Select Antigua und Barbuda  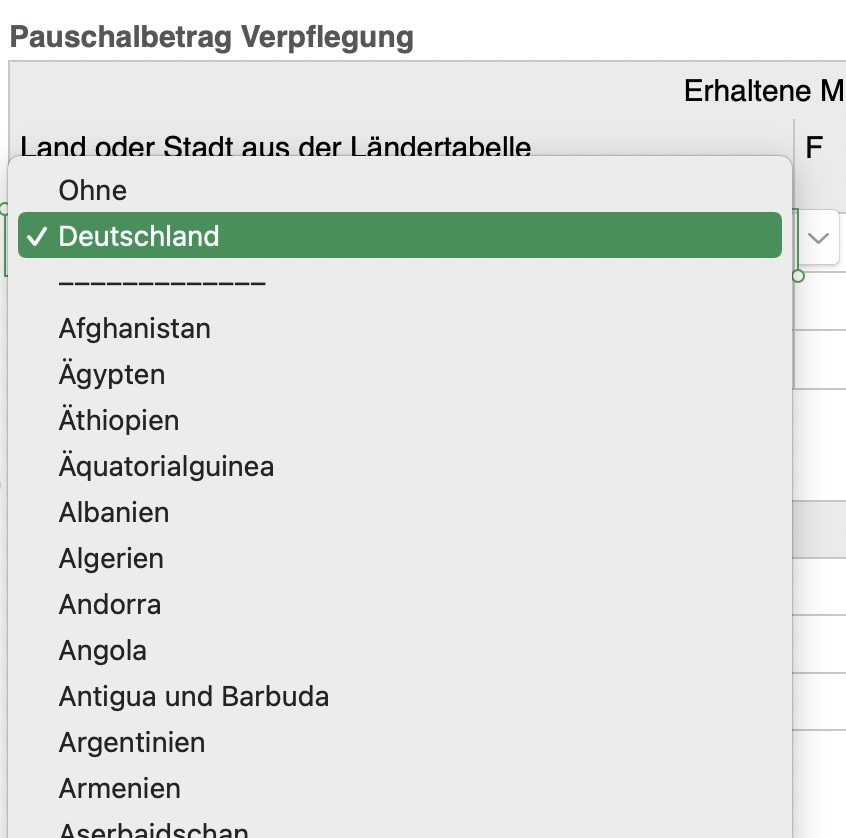pyautogui.click(x=194, y=696)
